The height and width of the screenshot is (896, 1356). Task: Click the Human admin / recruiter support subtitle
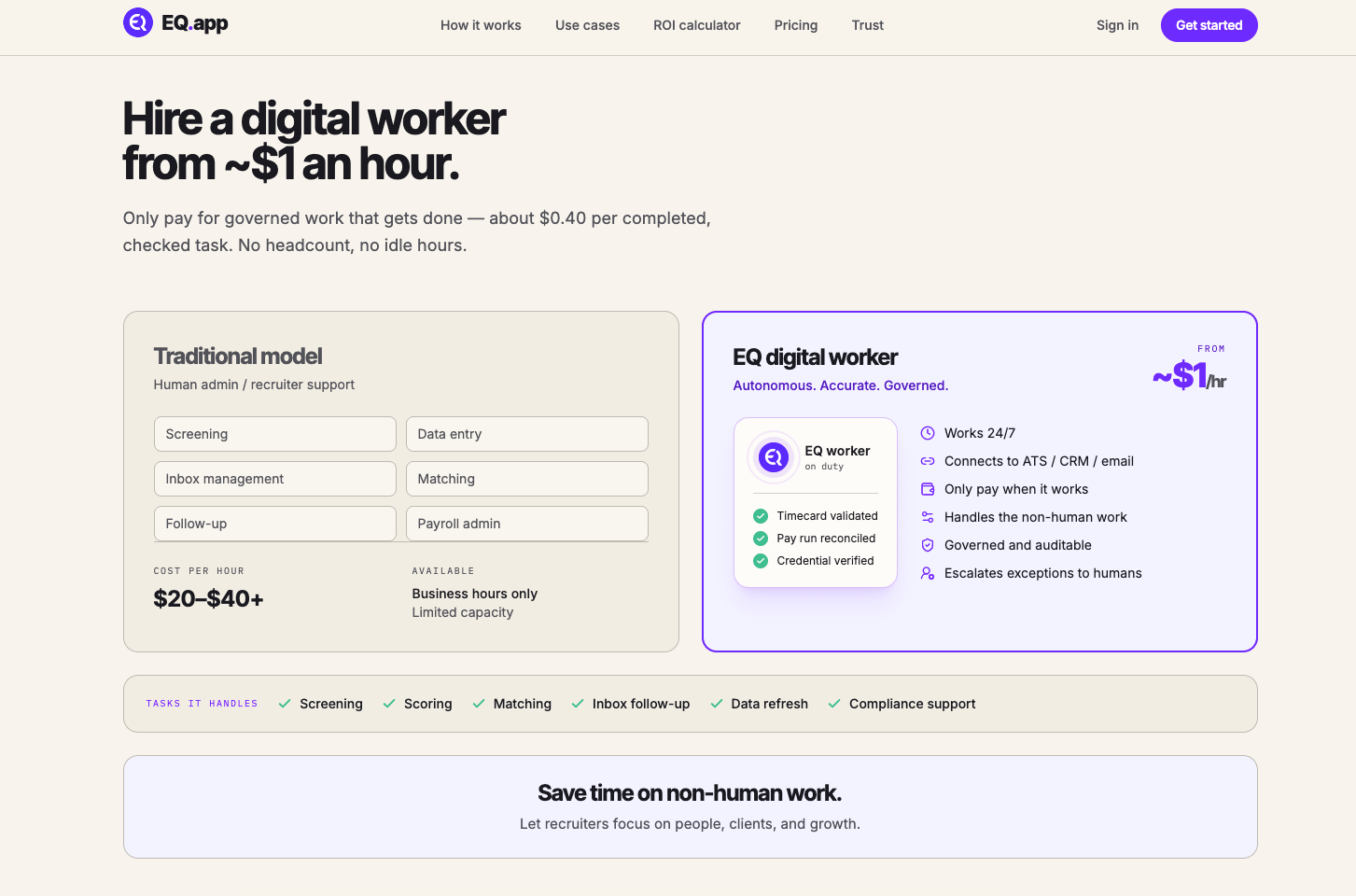[254, 385]
